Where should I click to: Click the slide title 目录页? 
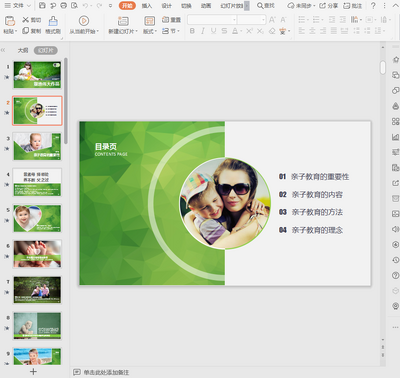pos(106,147)
